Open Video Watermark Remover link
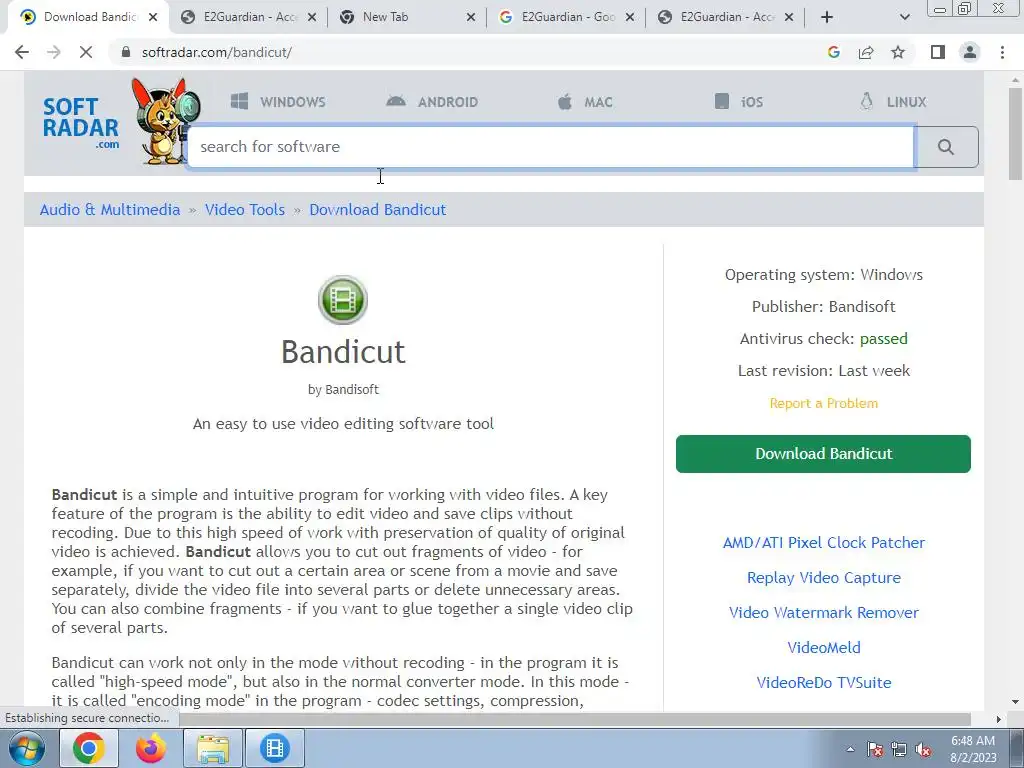 (x=824, y=613)
